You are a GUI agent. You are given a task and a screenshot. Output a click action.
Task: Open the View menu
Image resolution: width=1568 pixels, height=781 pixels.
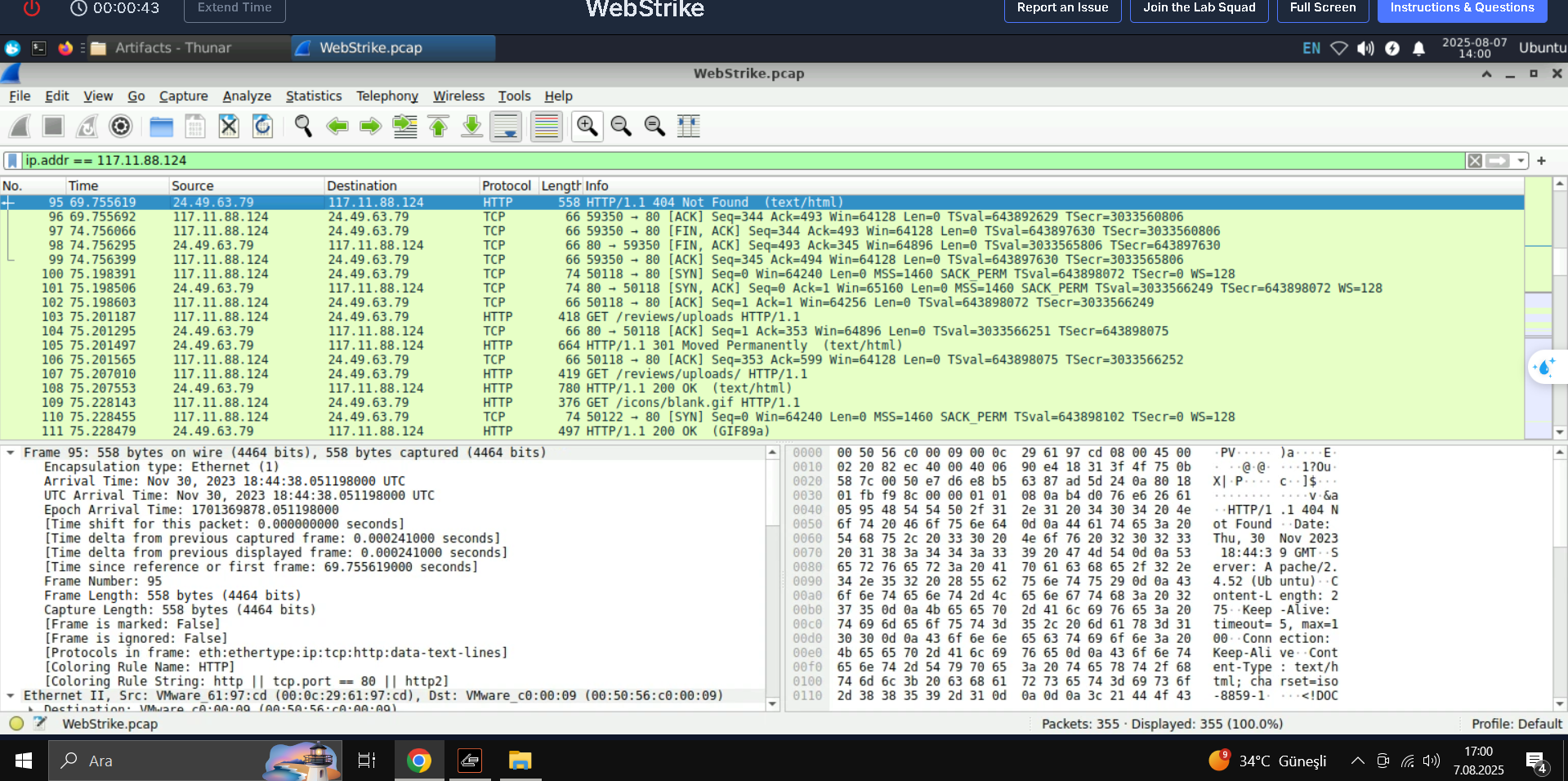(98, 96)
